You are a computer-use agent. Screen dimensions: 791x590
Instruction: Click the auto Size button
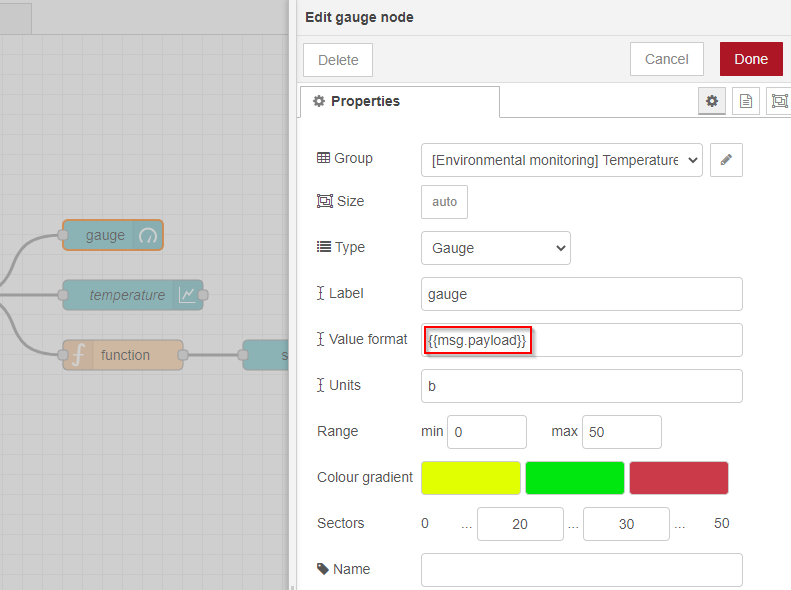click(444, 202)
